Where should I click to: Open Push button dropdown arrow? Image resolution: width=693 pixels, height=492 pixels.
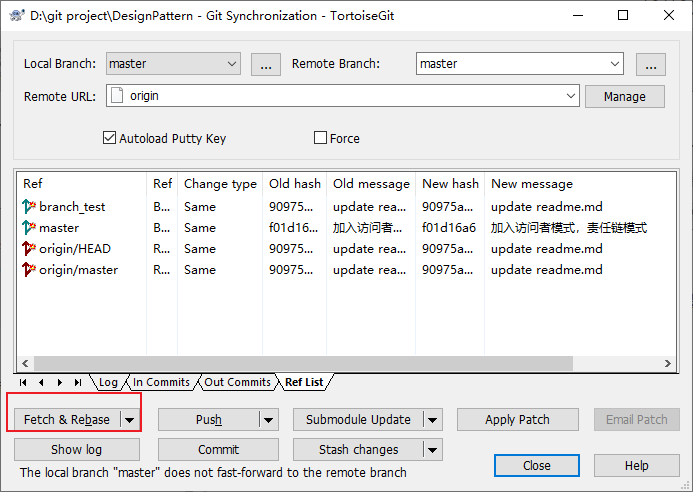[269, 420]
